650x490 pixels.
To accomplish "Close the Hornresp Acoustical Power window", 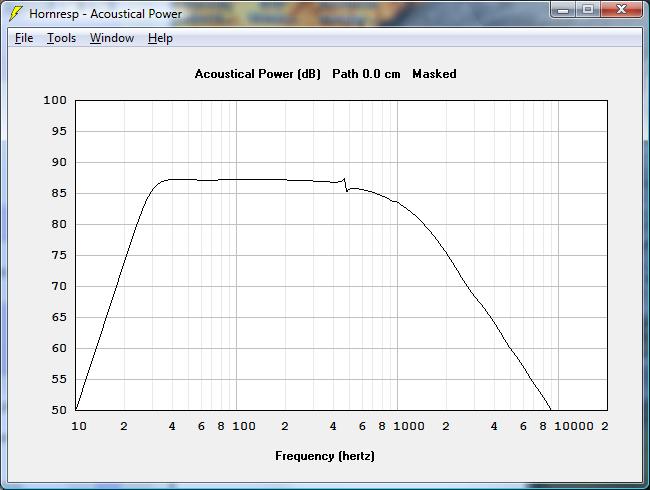I will pos(621,10).
